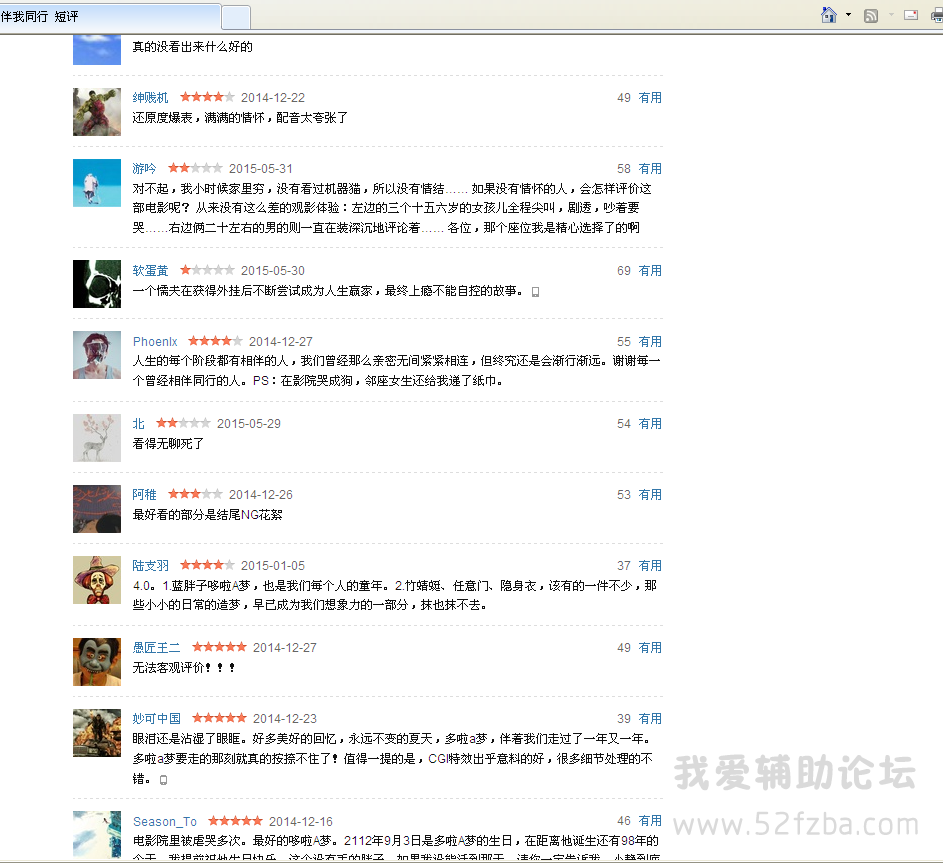
Task: Open the Home button dropdown arrow
Action: coord(848,15)
